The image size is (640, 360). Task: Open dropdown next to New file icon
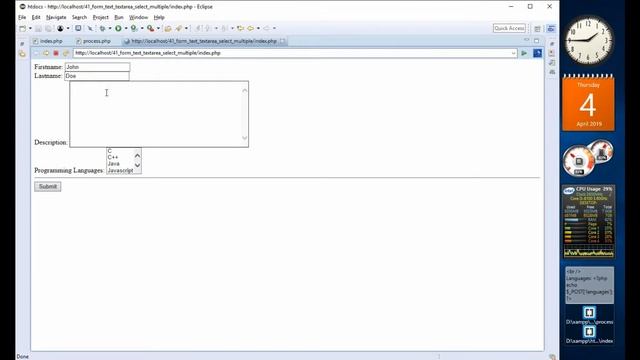click(x=30, y=29)
